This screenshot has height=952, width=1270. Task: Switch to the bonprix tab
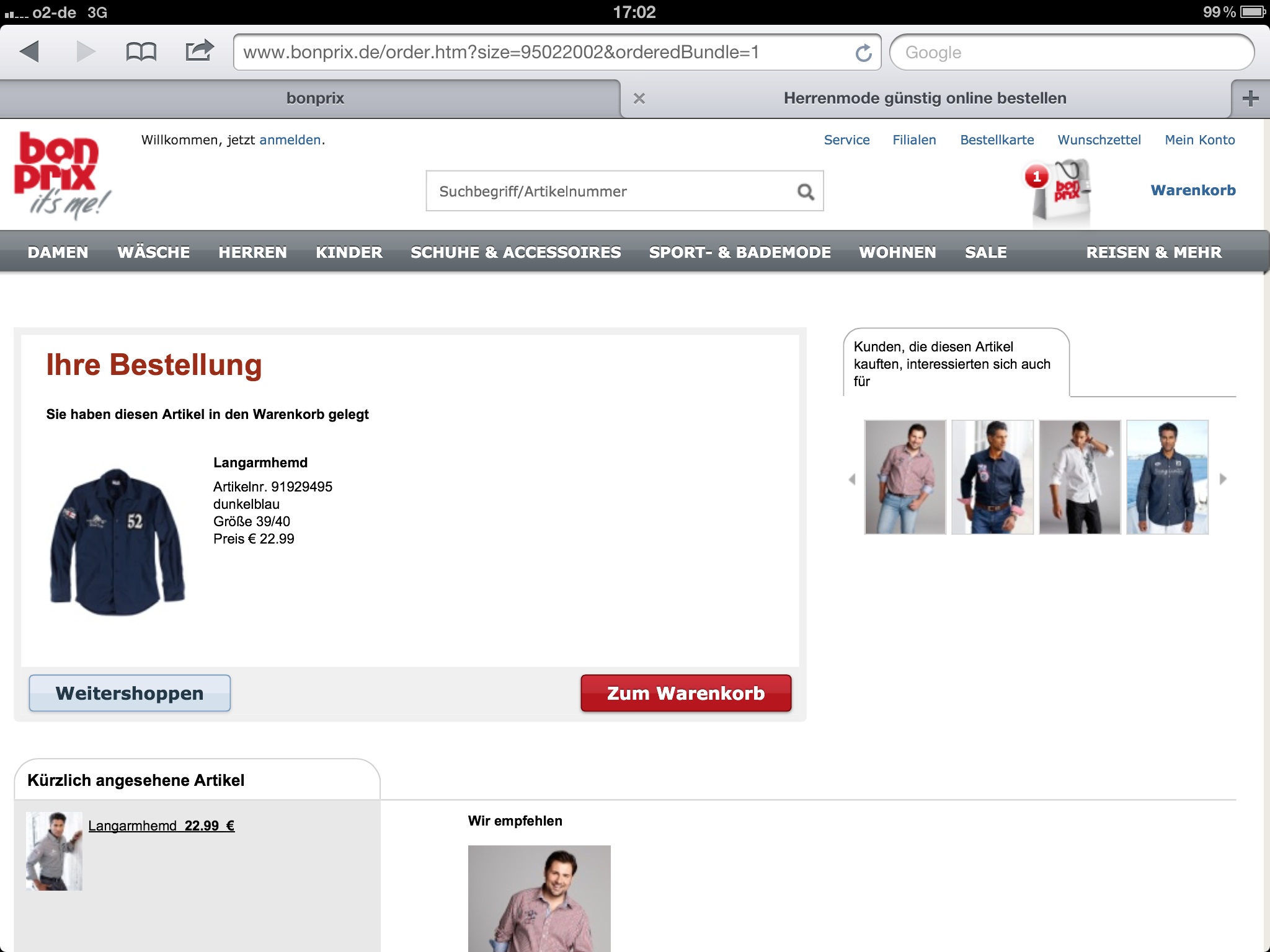[x=315, y=99]
